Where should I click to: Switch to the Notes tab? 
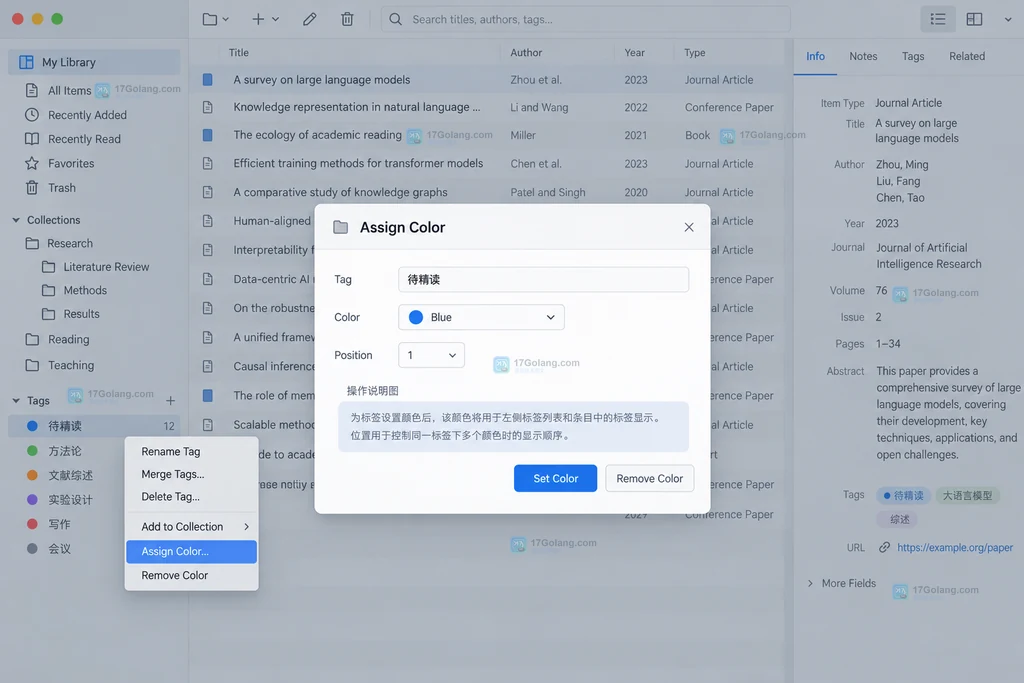[x=863, y=56]
